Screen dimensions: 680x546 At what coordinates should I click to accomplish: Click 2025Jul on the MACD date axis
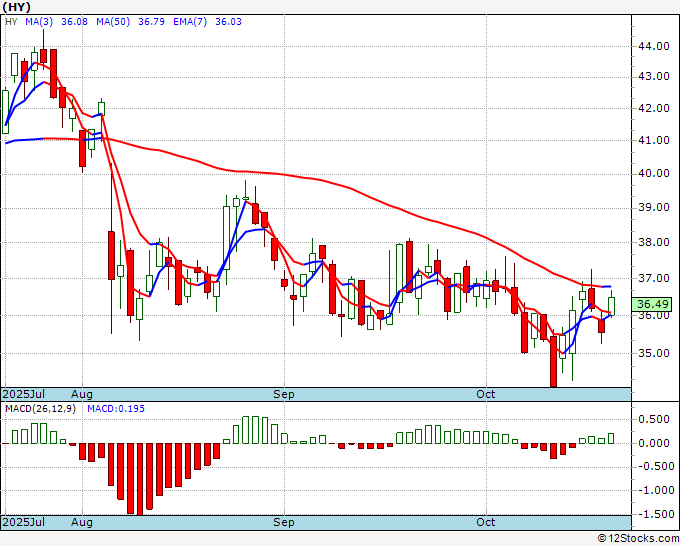(x=23, y=522)
